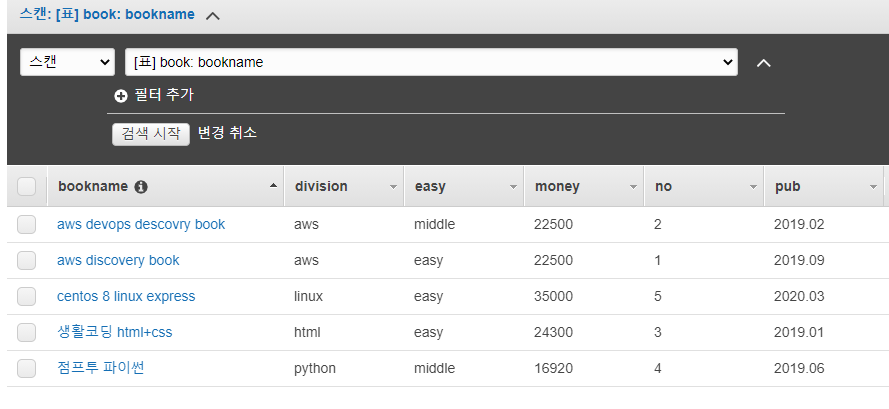Open the easy column dropdown arrow
This screenshot has width=889, height=409.
point(514,187)
